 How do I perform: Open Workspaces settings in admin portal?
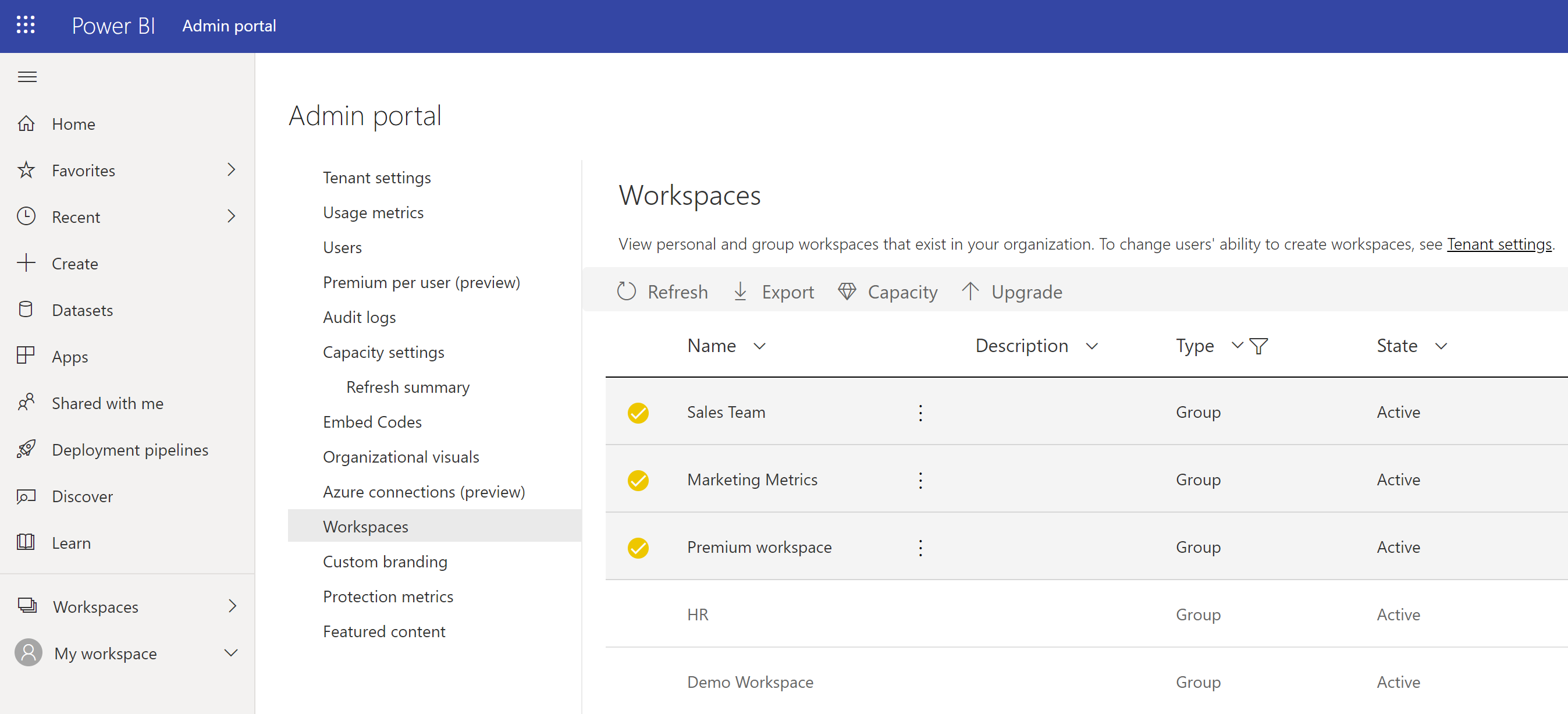(x=365, y=526)
